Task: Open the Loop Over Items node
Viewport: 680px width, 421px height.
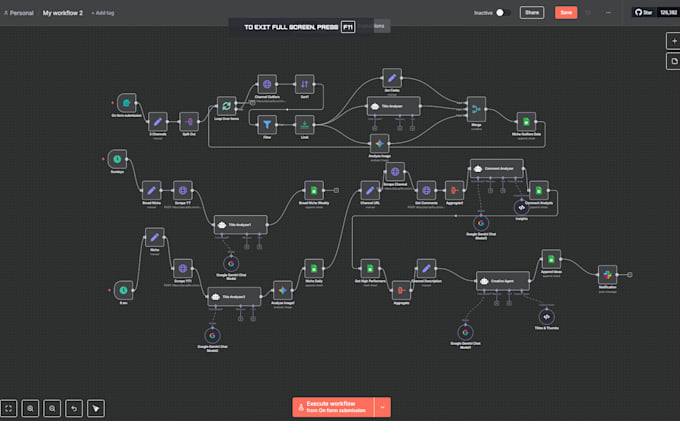Action: point(226,106)
